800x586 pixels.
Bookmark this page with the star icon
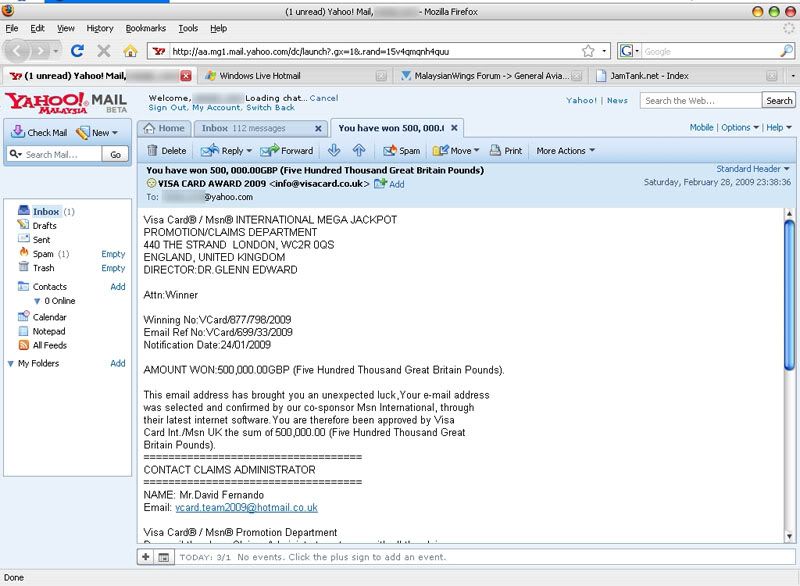click(588, 51)
